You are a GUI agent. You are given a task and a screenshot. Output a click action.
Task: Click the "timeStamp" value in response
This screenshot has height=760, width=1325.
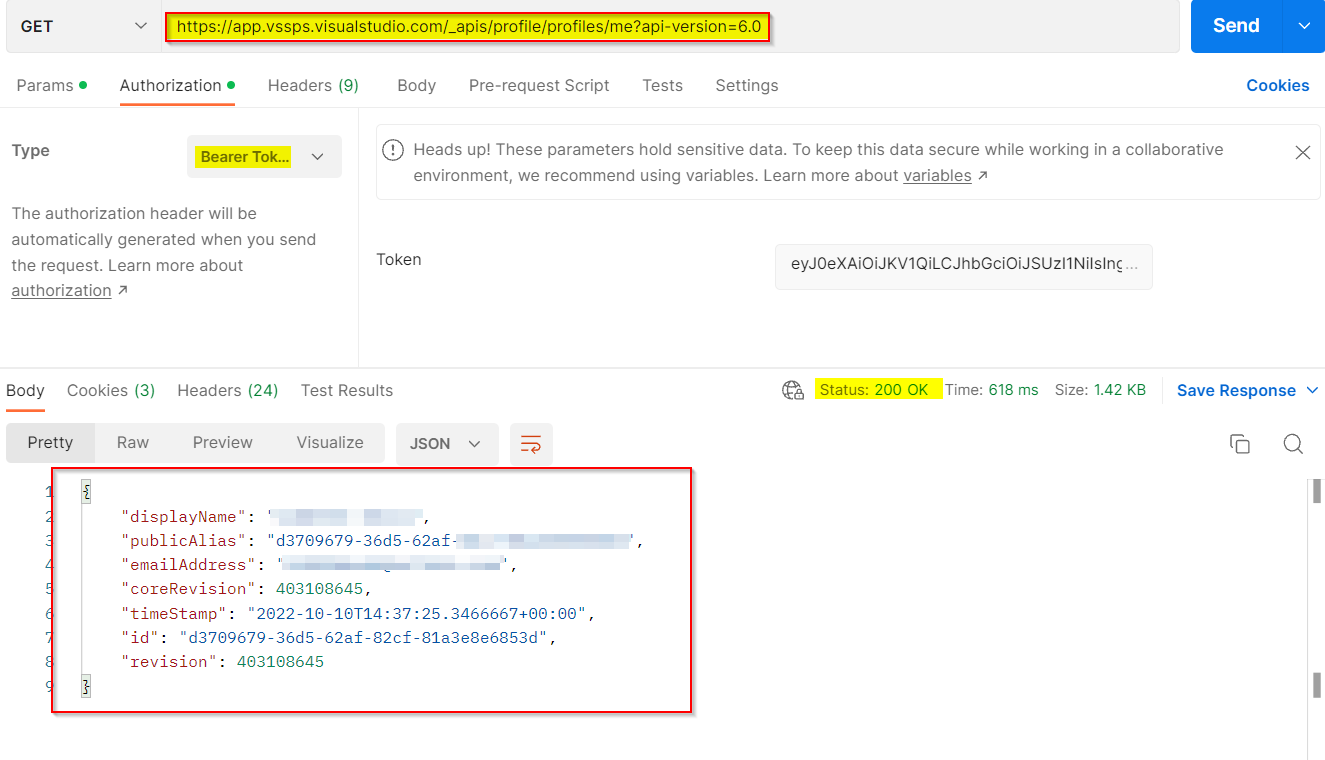tap(416, 613)
